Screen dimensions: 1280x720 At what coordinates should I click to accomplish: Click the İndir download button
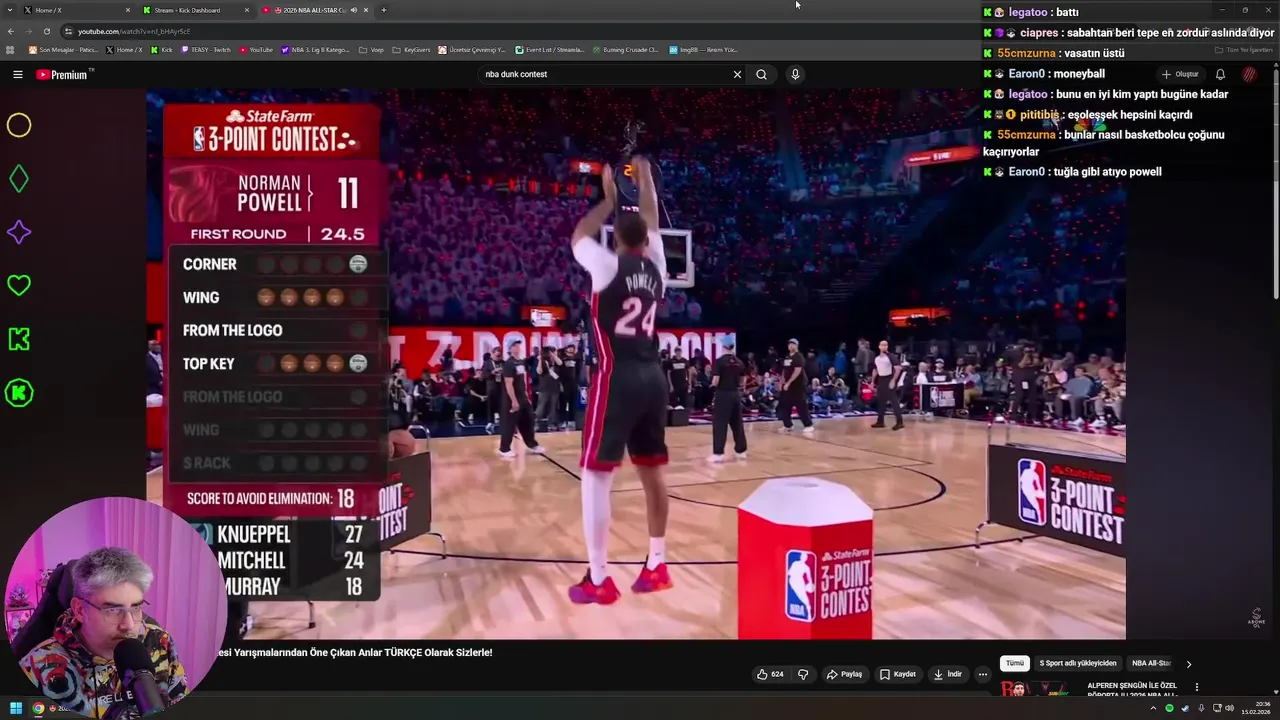948,674
